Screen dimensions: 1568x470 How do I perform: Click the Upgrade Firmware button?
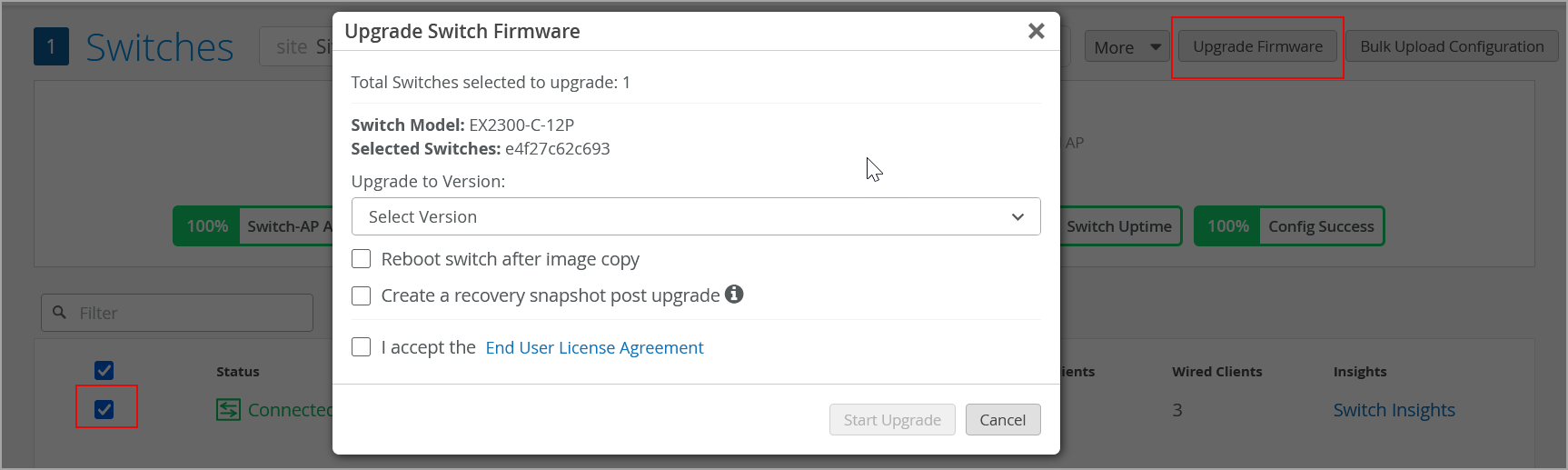click(1257, 46)
